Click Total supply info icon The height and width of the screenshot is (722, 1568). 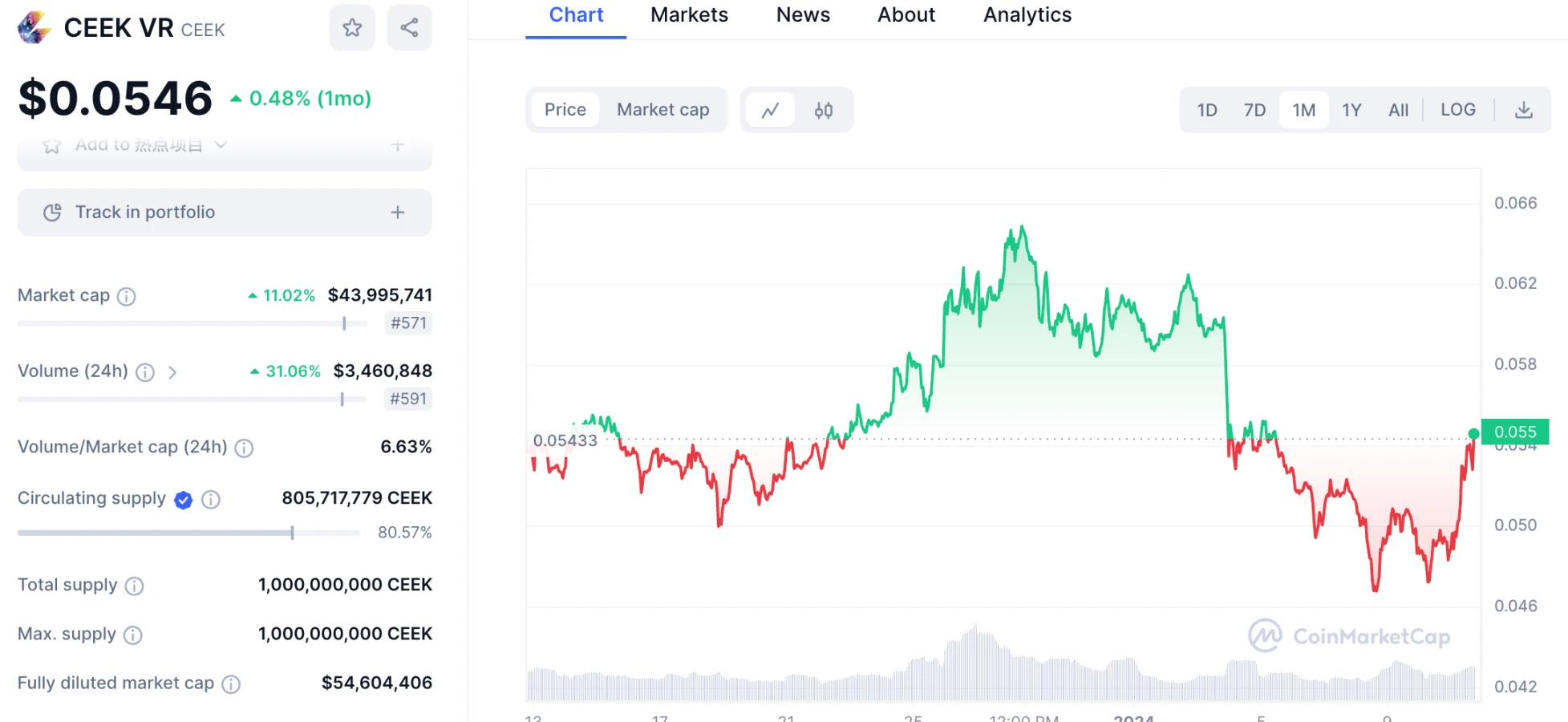135,586
